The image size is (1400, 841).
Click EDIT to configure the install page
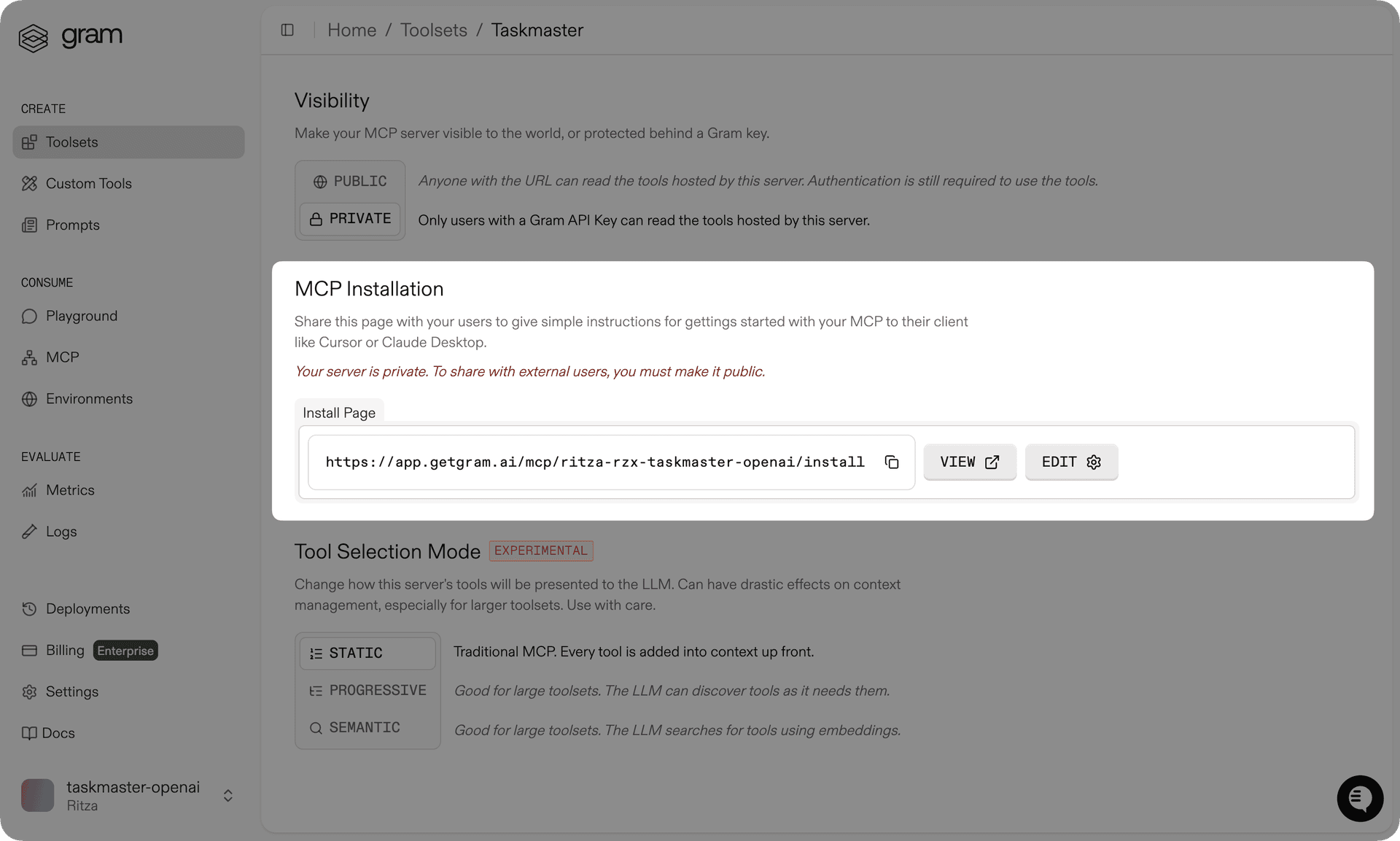[x=1070, y=462]
